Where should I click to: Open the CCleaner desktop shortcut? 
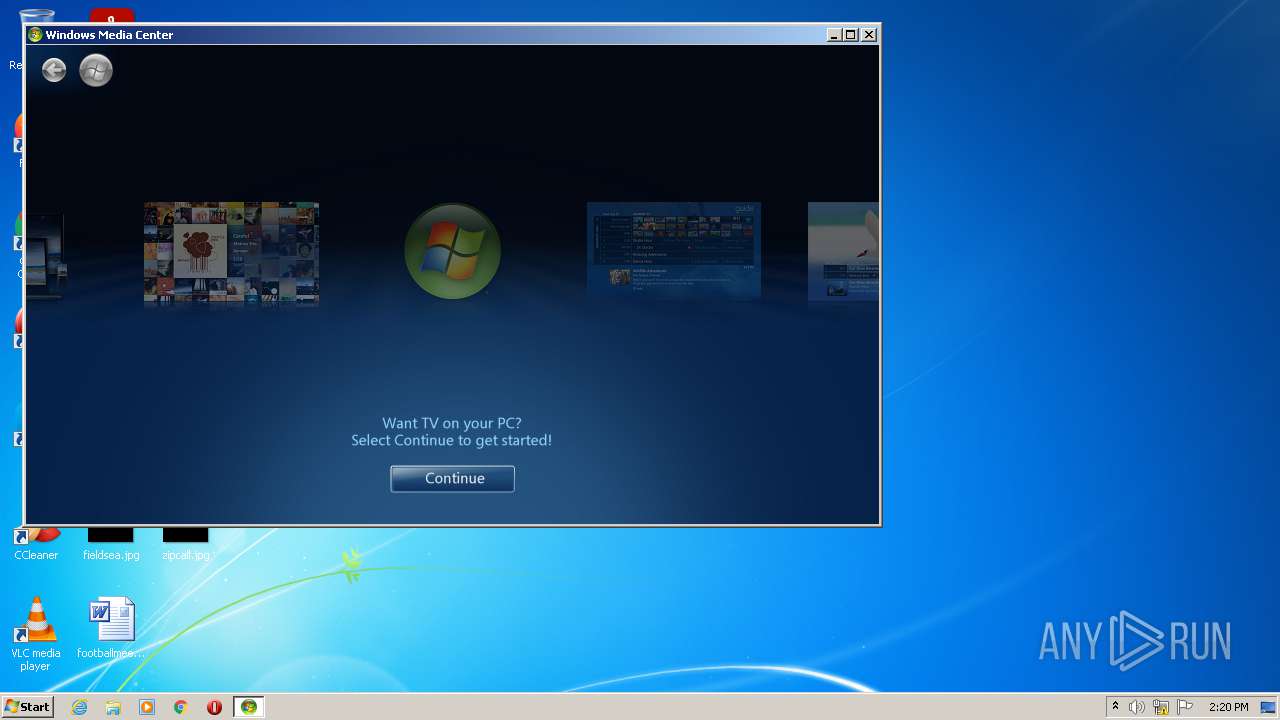[x=36, y=543]
